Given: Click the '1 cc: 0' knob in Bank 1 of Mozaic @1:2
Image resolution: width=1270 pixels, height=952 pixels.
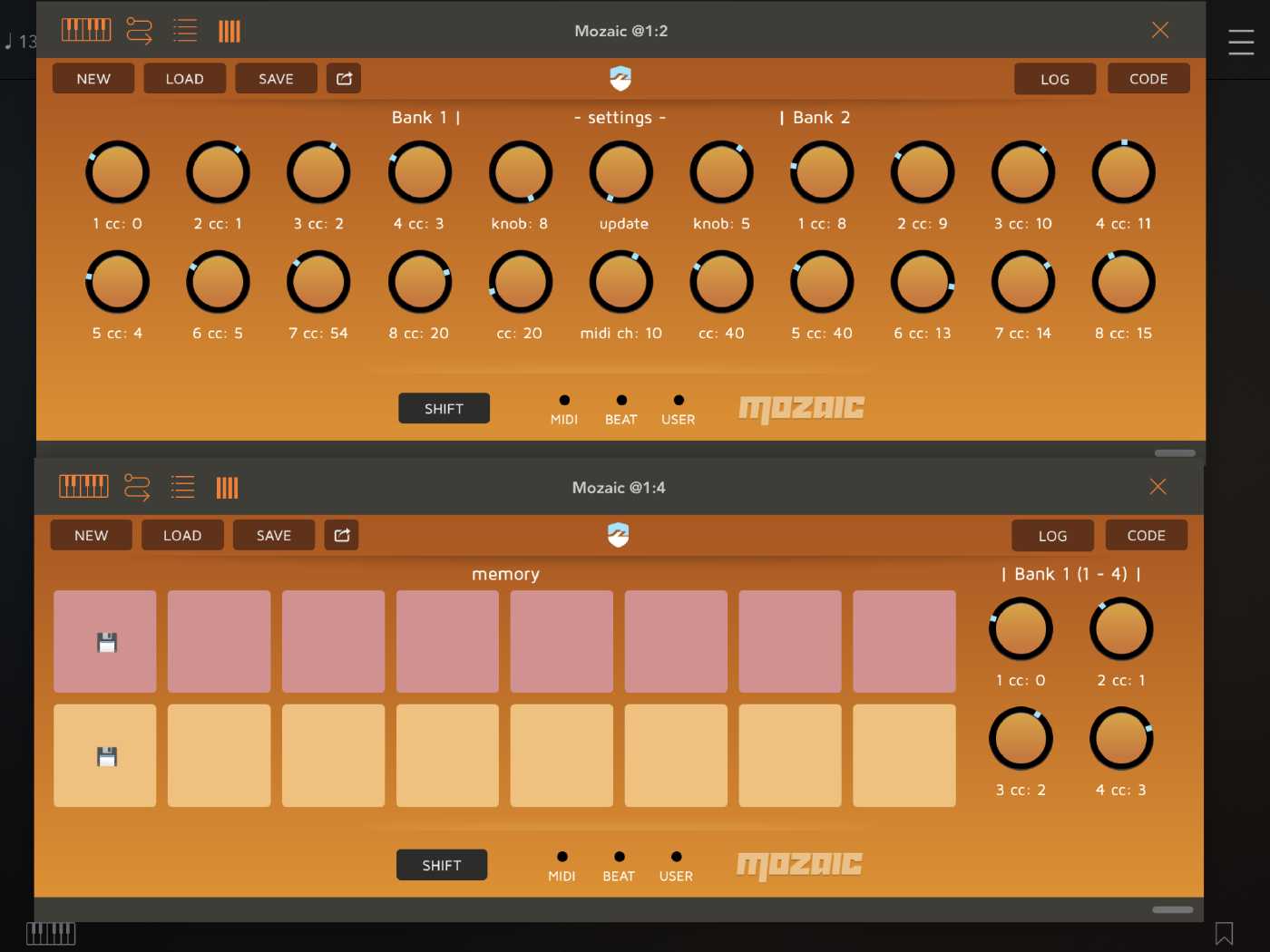Looking at the screenshot, I should pos(118,172).
